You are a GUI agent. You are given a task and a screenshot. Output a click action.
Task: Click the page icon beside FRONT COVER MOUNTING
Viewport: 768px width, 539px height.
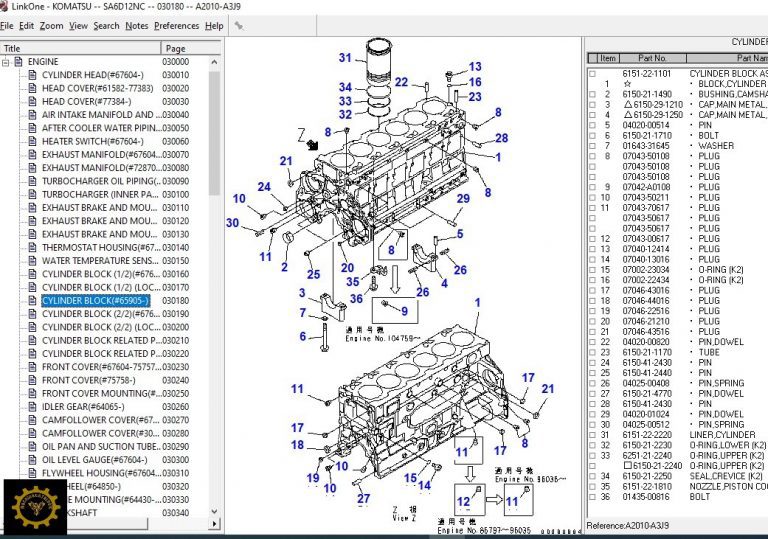coord(33,393)
